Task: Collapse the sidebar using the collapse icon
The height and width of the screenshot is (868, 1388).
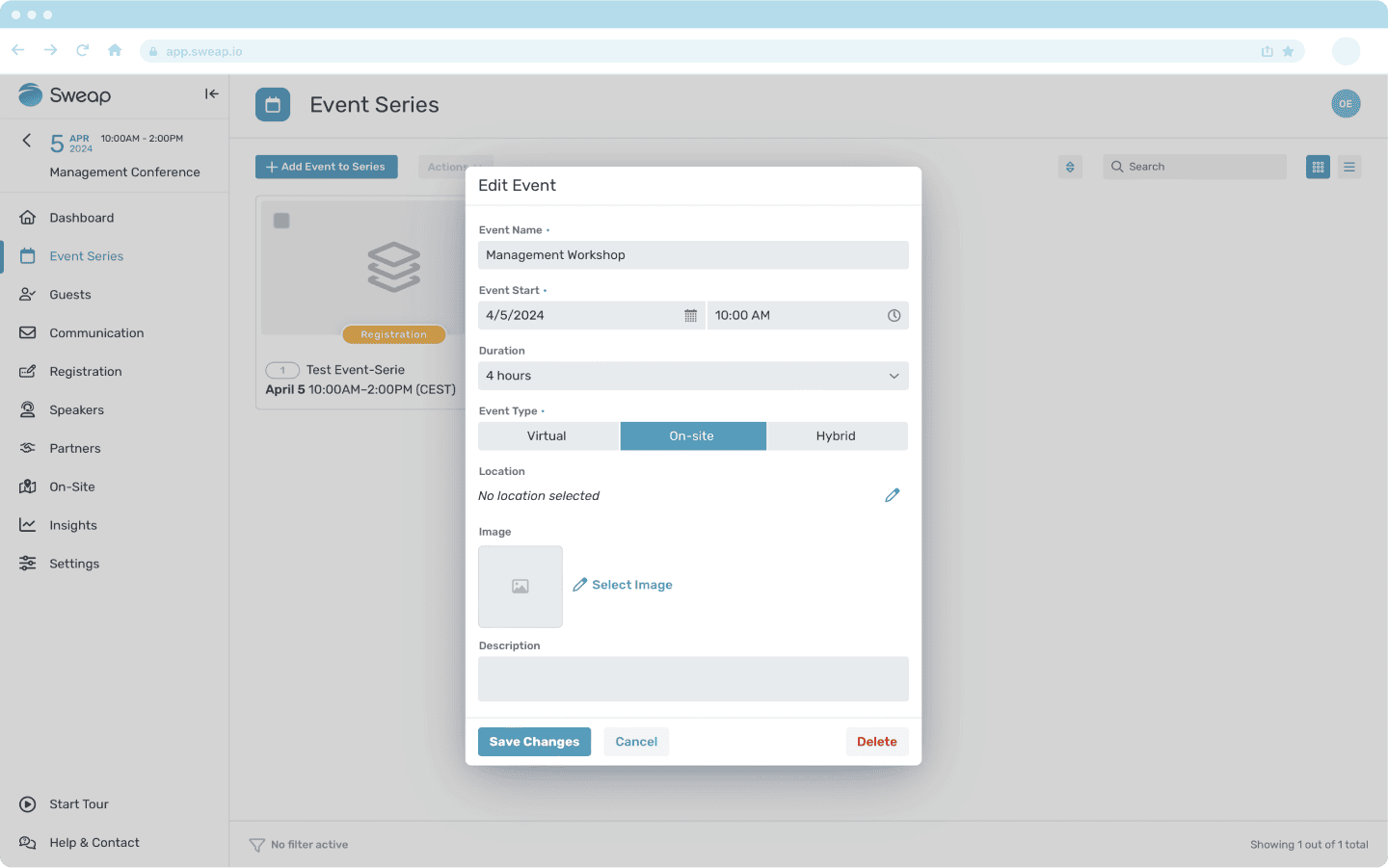Action: [212, 94]
